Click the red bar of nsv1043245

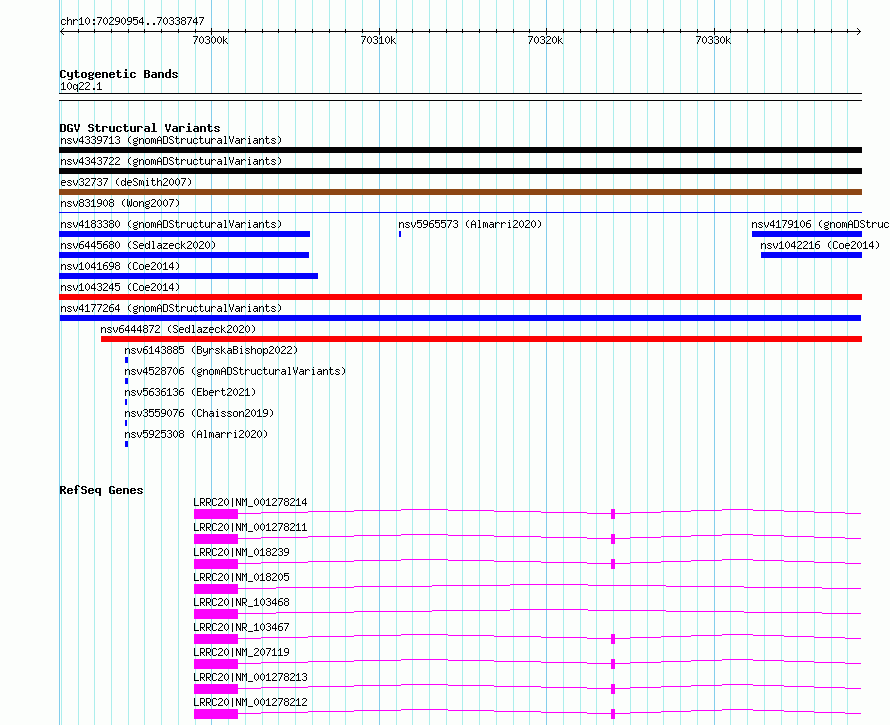[460, 297]
